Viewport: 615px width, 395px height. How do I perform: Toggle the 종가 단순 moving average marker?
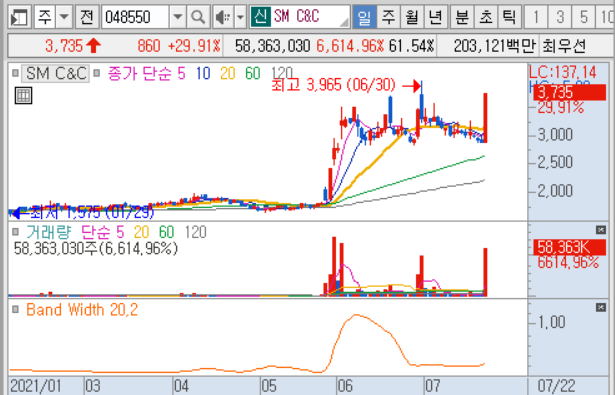(97, 73)
